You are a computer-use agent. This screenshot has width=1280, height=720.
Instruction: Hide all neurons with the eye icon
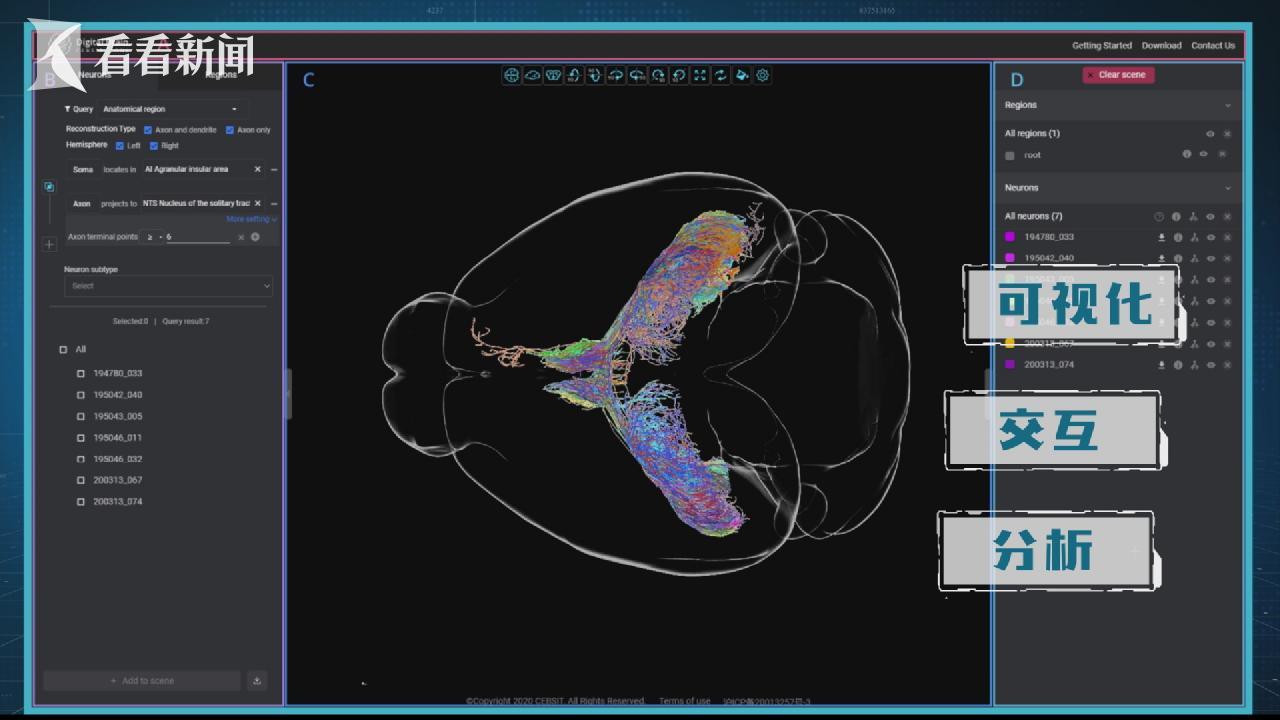[x=1210, y=217]
